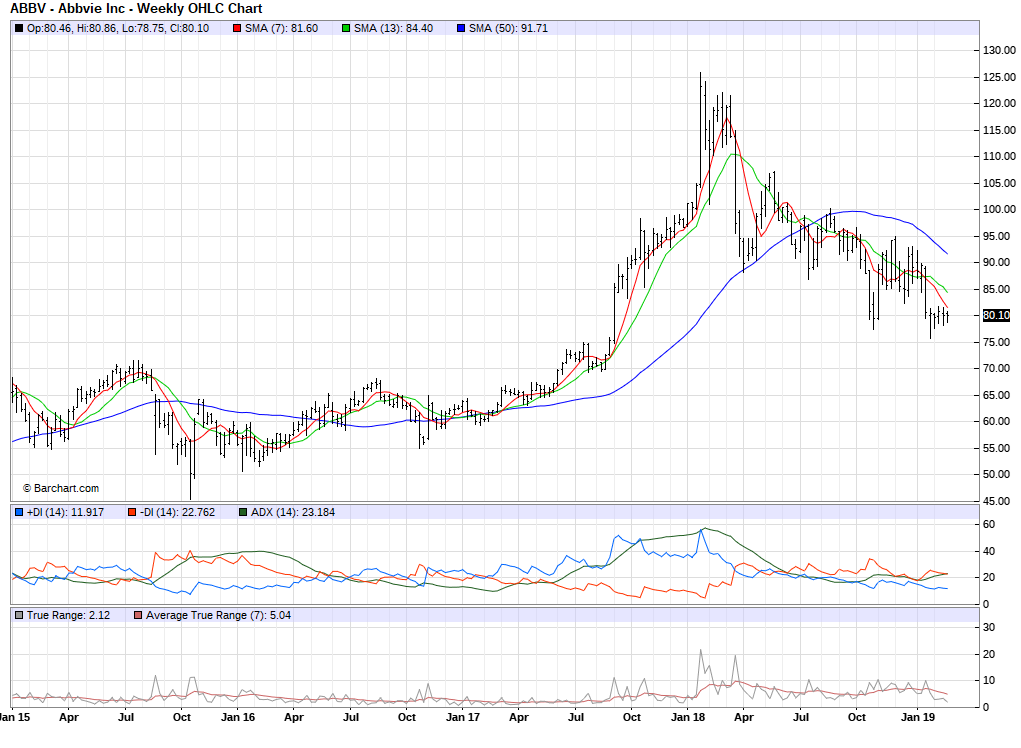Viewport: 1021px width, 748px height.
Task: Click the dark green ADX (14) swatch
Action: tap(243, 513)
